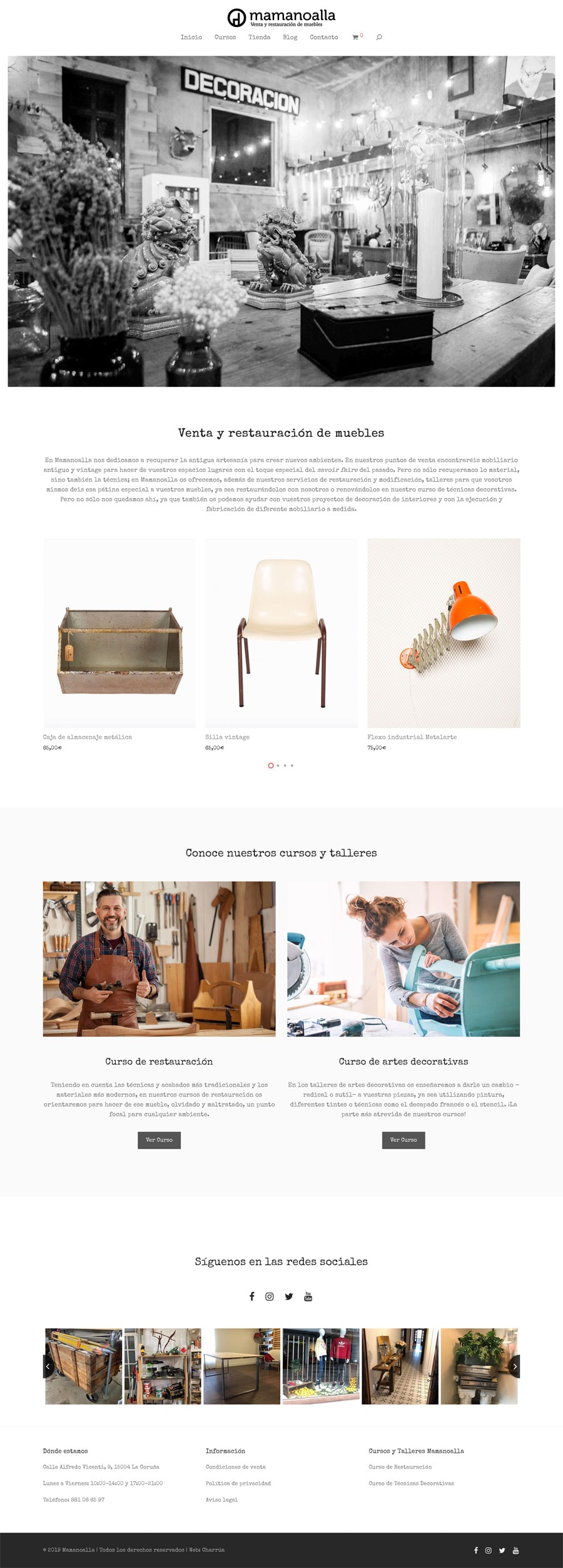This screenshot has width=563, height=1568.
Task: Select the second product carousel dot
Action: [x=278, y=766]
